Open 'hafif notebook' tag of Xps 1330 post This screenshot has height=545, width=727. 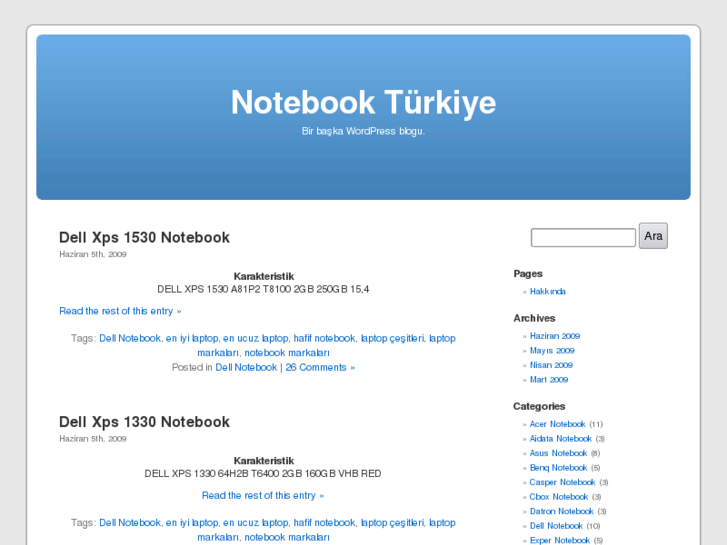pos(324,523)
